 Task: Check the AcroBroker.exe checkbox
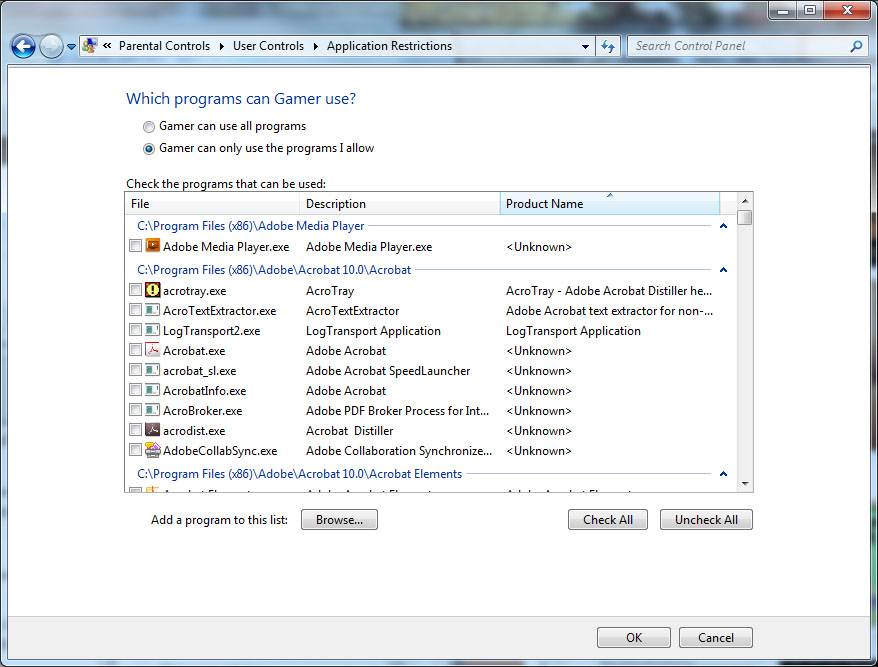pos(135,410)
